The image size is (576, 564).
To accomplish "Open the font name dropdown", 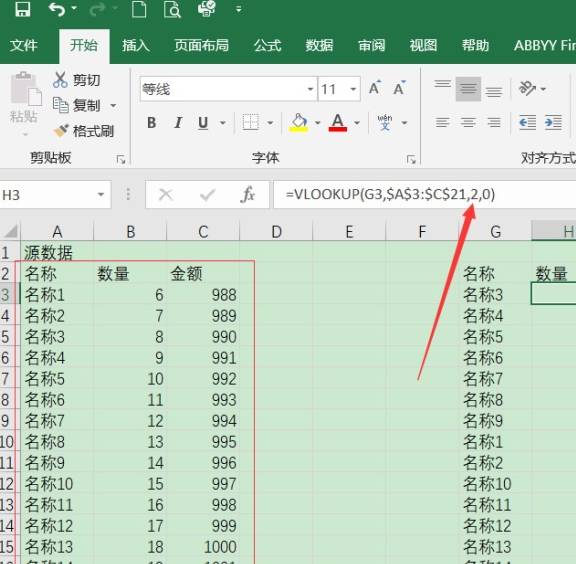I will point(310,89).
